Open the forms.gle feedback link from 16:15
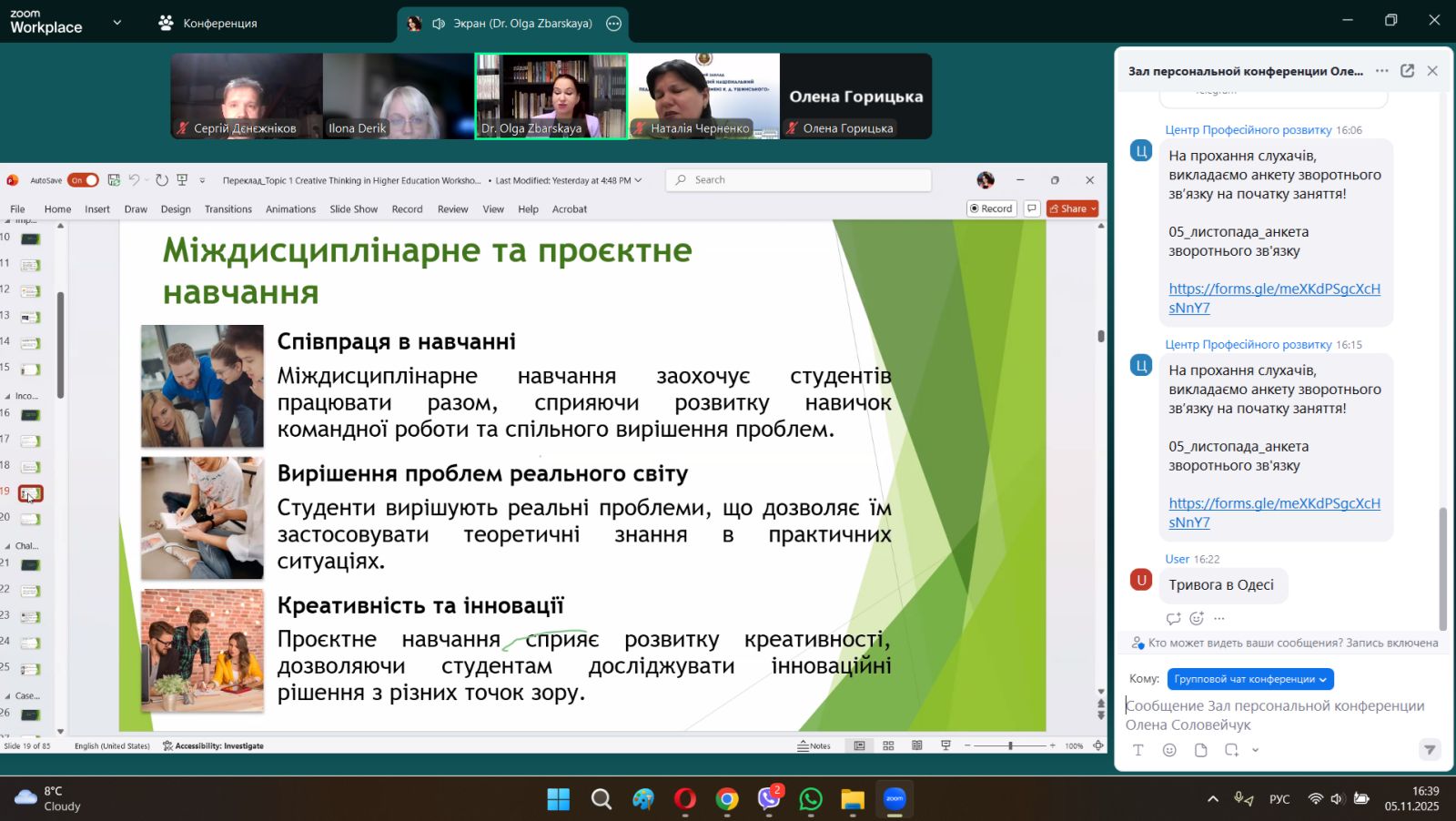Screen dimensions: 1456x821 (x=1274, y=512)
